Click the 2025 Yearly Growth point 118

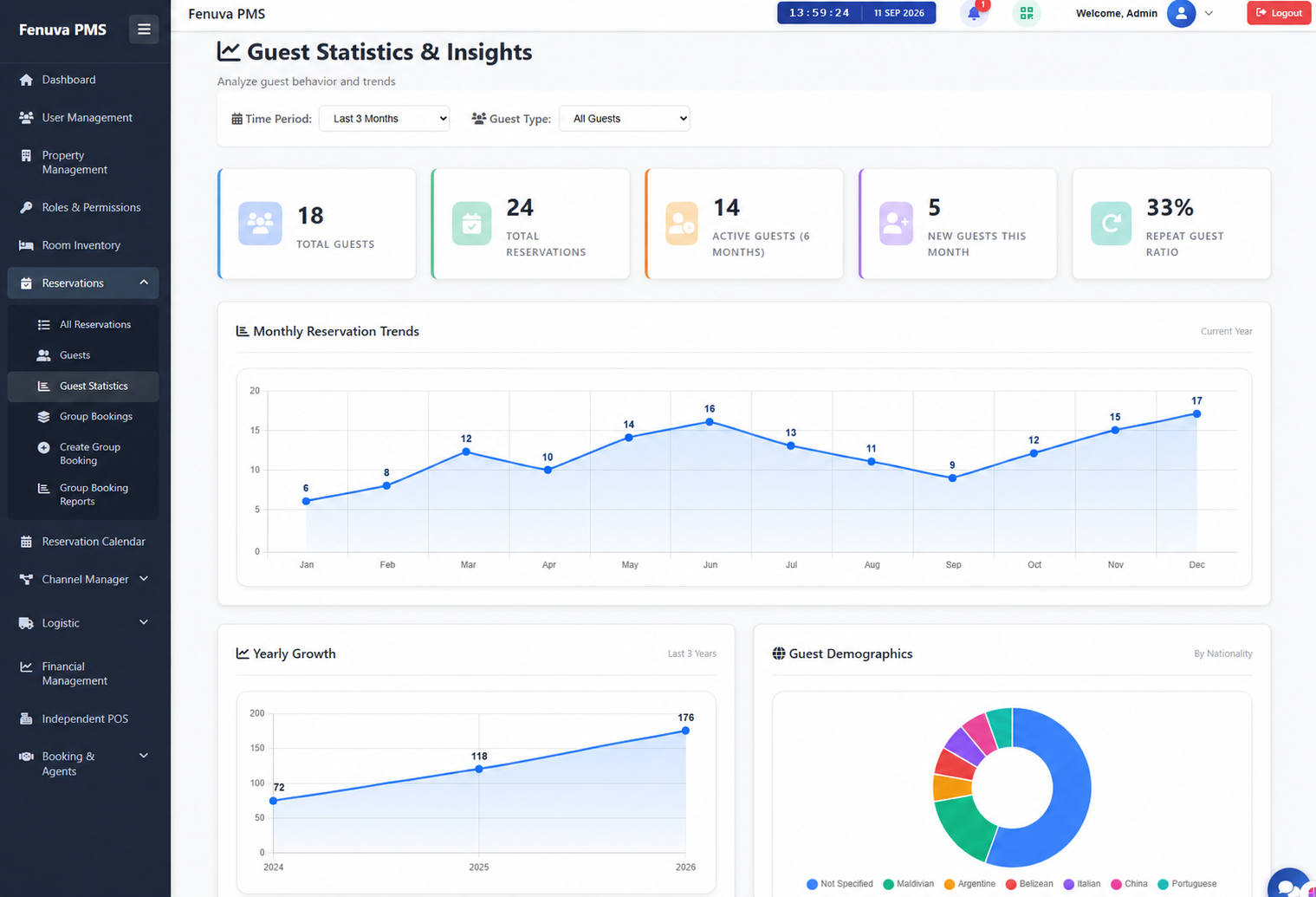479,769
